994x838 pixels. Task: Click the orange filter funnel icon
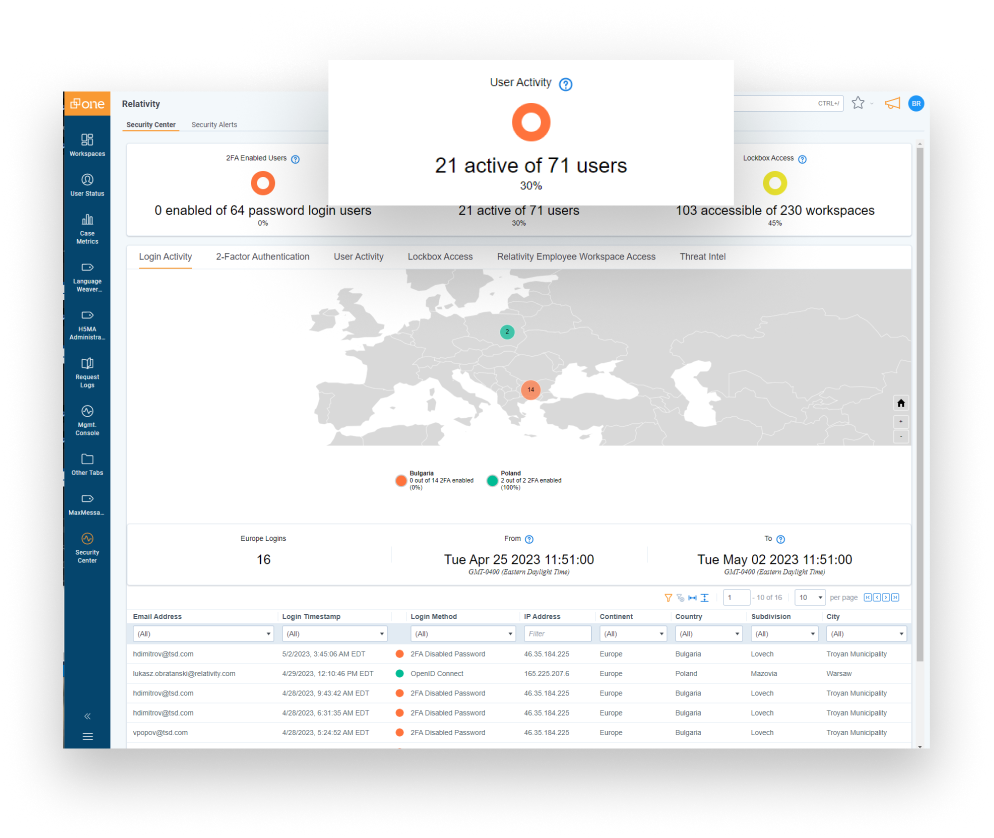668,597
